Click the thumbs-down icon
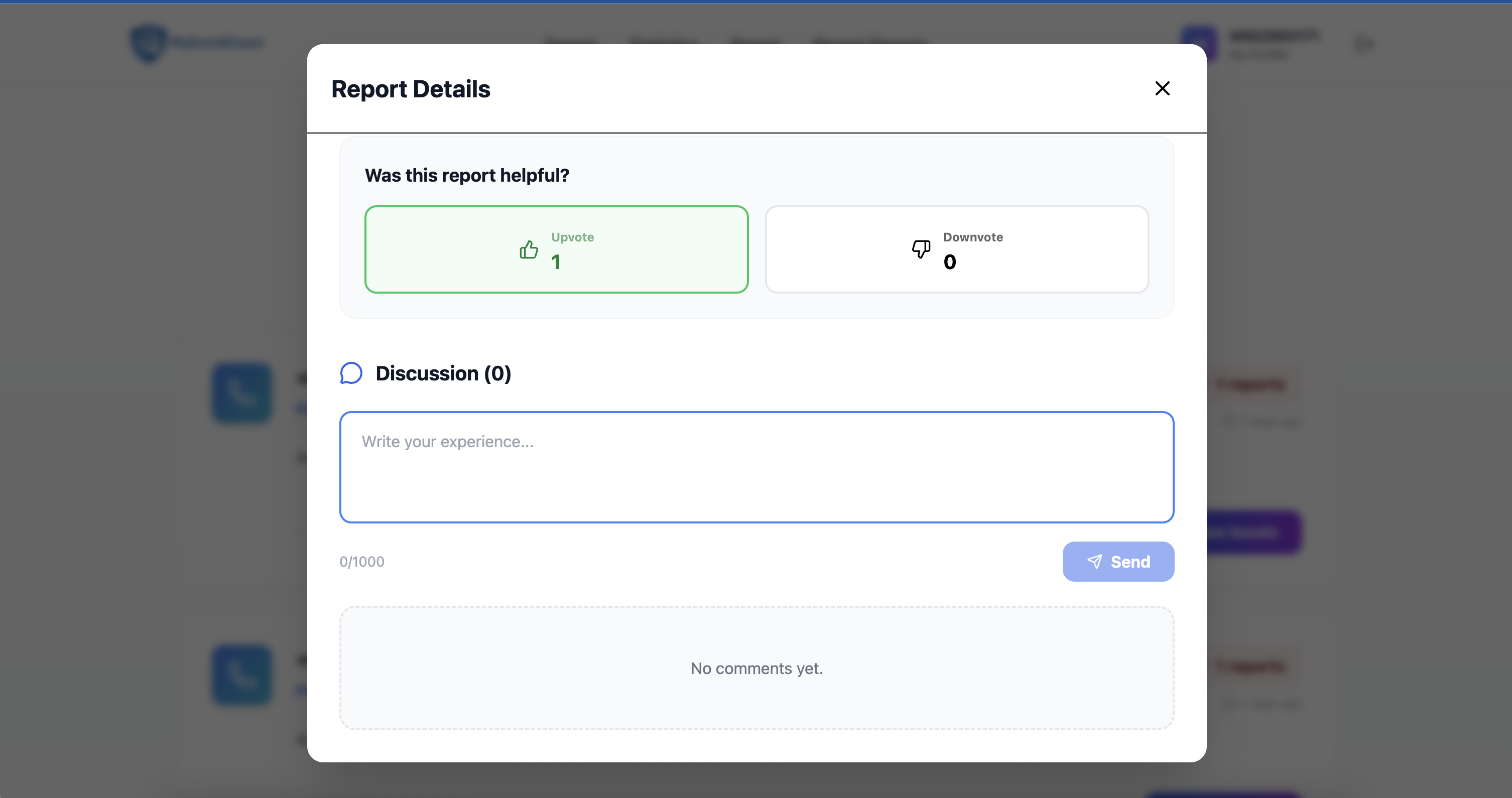1512x798 pixels. (920, 249)
